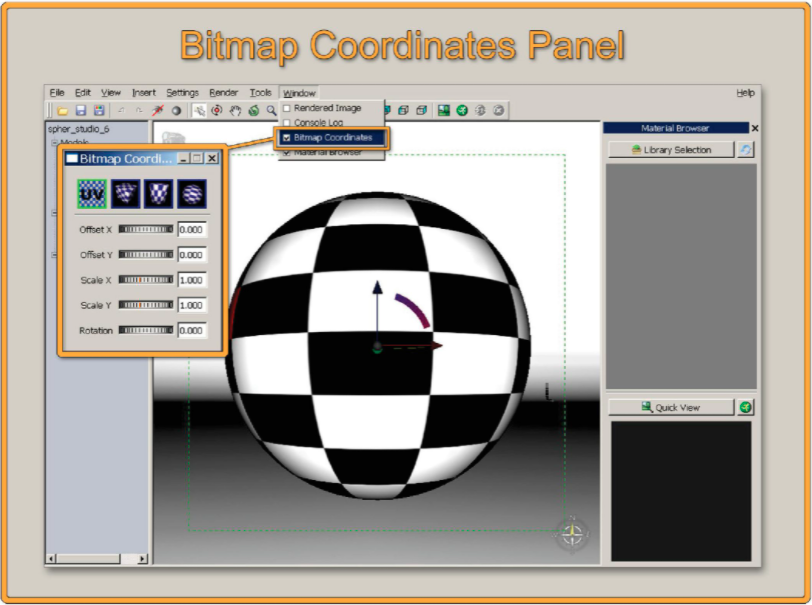Click the Offset Y value field
The width and height of the screenshot is (812, 605).
click(192, 255)
